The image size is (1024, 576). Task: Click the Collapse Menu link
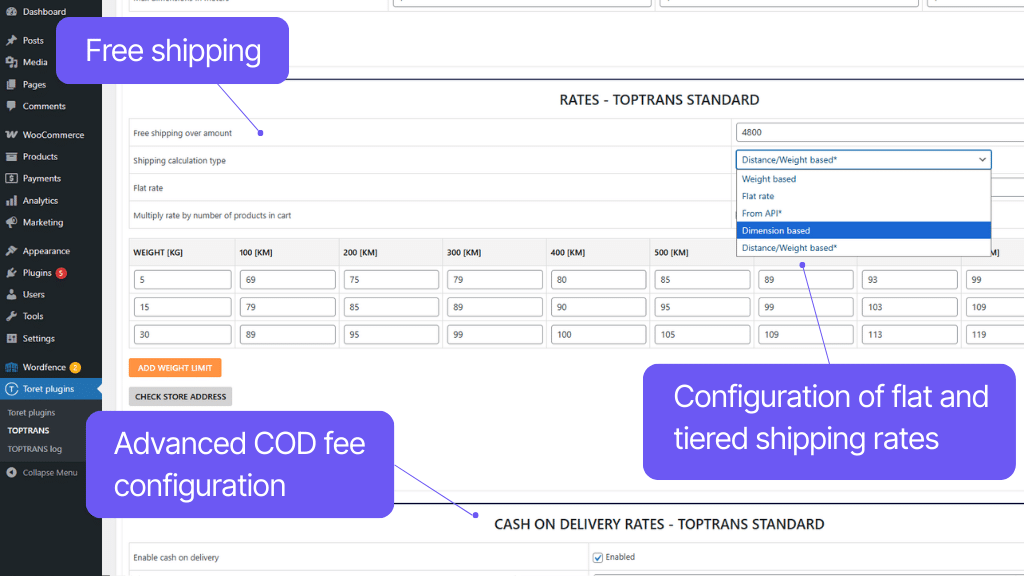coord(50,472)
